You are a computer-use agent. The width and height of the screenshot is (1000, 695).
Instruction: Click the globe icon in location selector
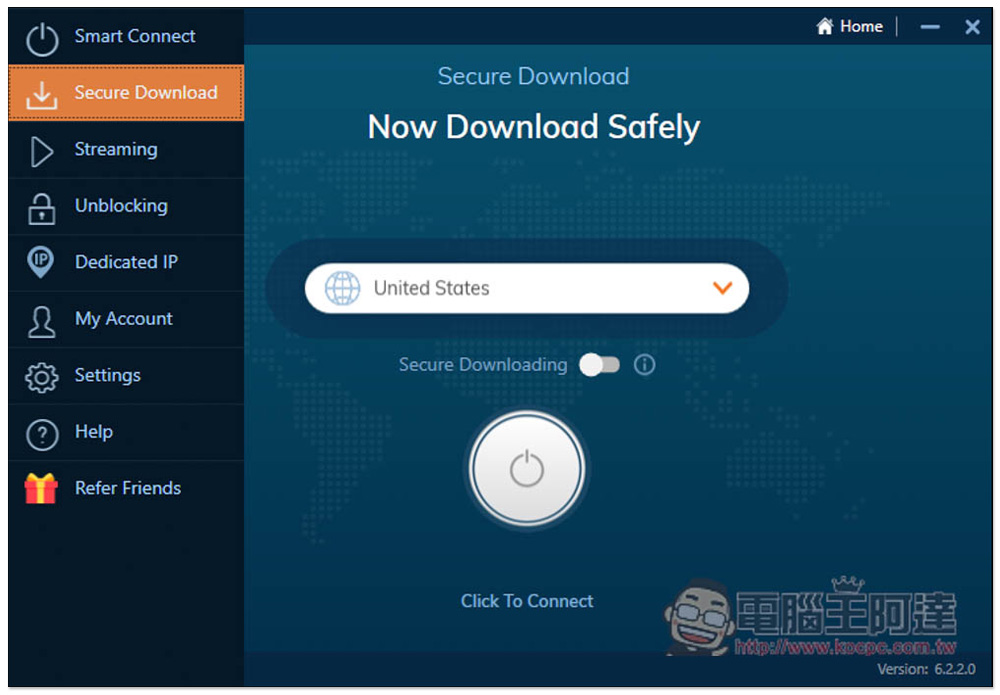click(343, 288)
